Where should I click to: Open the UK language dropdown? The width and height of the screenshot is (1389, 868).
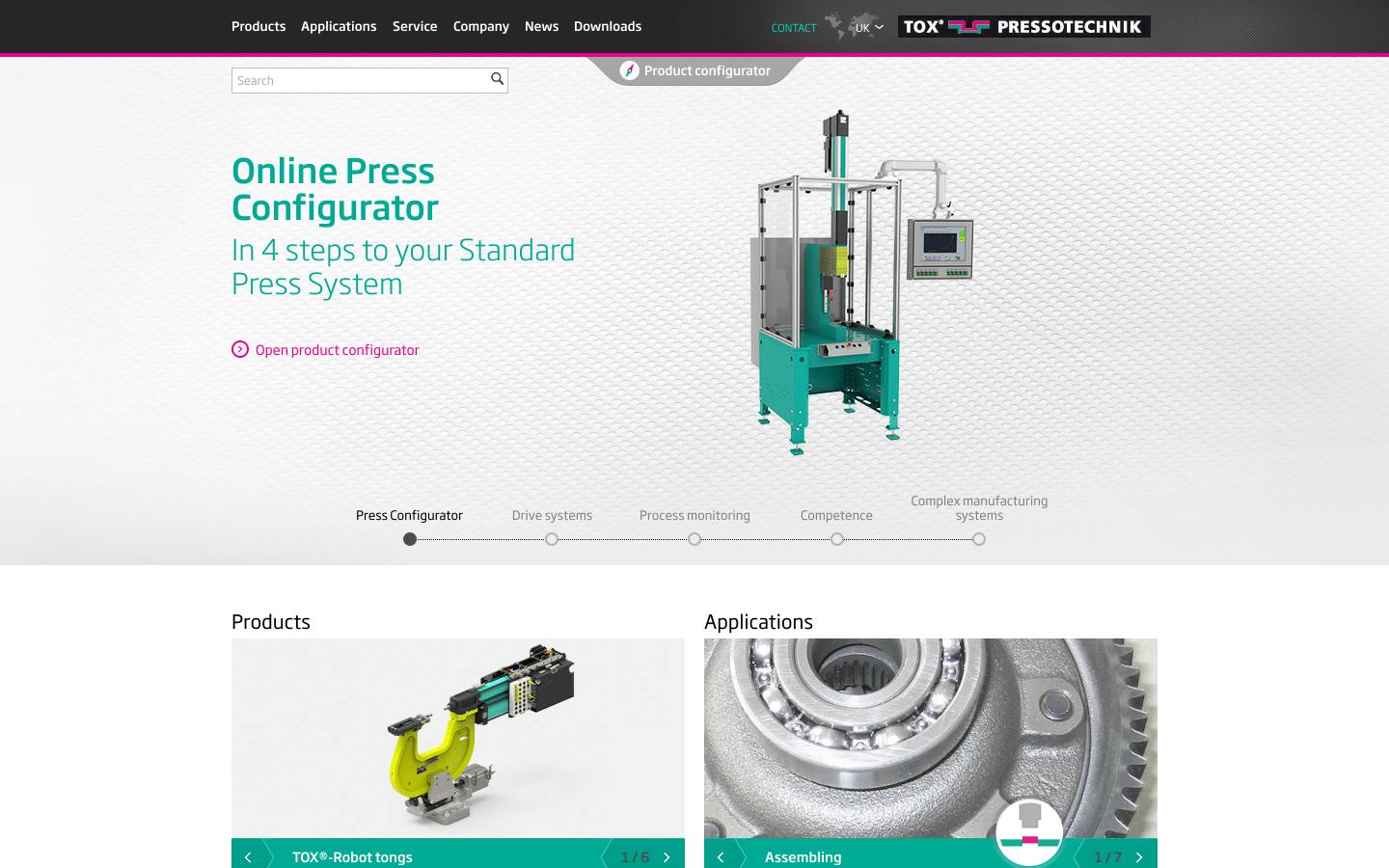(865, 28)
